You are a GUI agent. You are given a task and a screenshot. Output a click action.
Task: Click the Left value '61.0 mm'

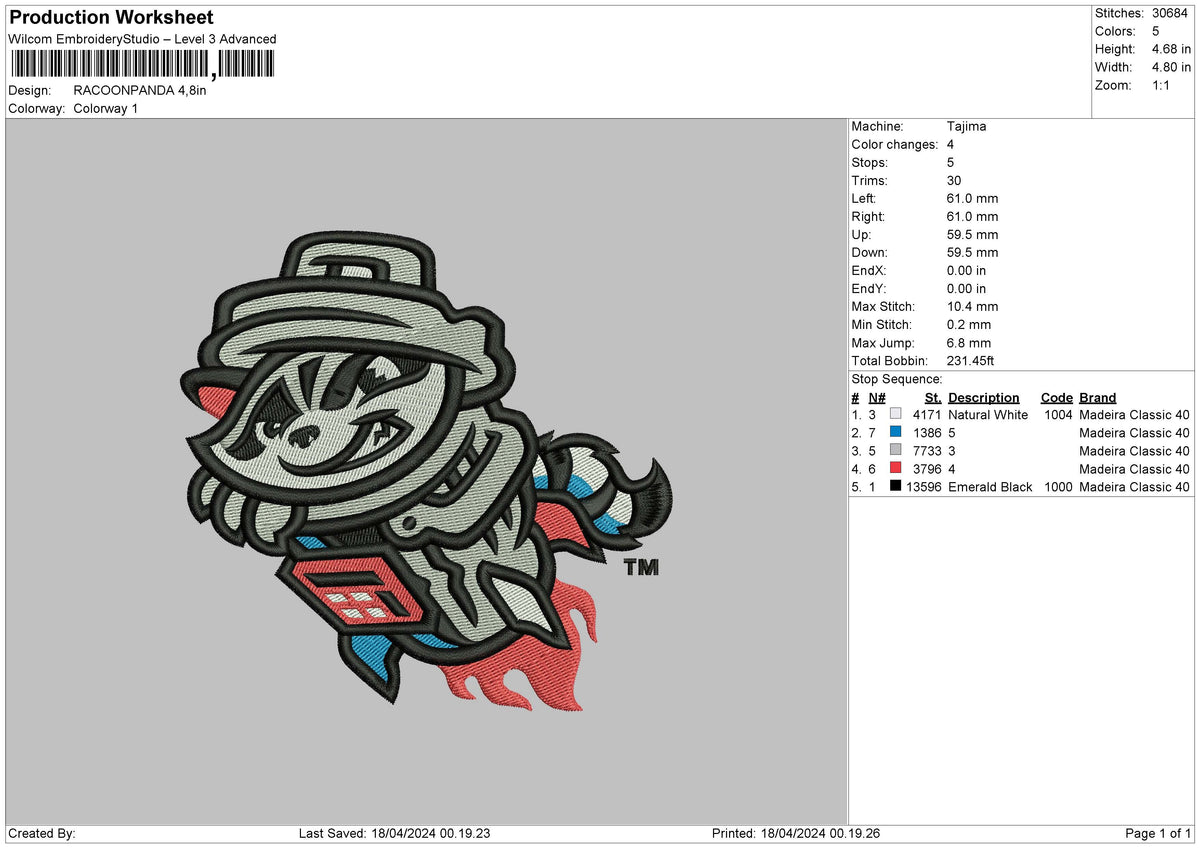[x=972, y=198]
